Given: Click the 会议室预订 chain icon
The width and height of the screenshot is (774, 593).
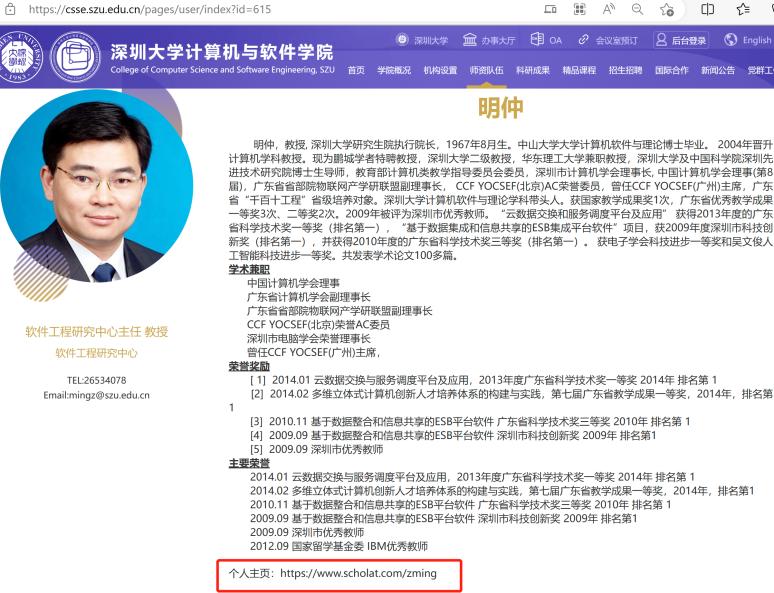Looking at the screenshot, I should 583,40.
